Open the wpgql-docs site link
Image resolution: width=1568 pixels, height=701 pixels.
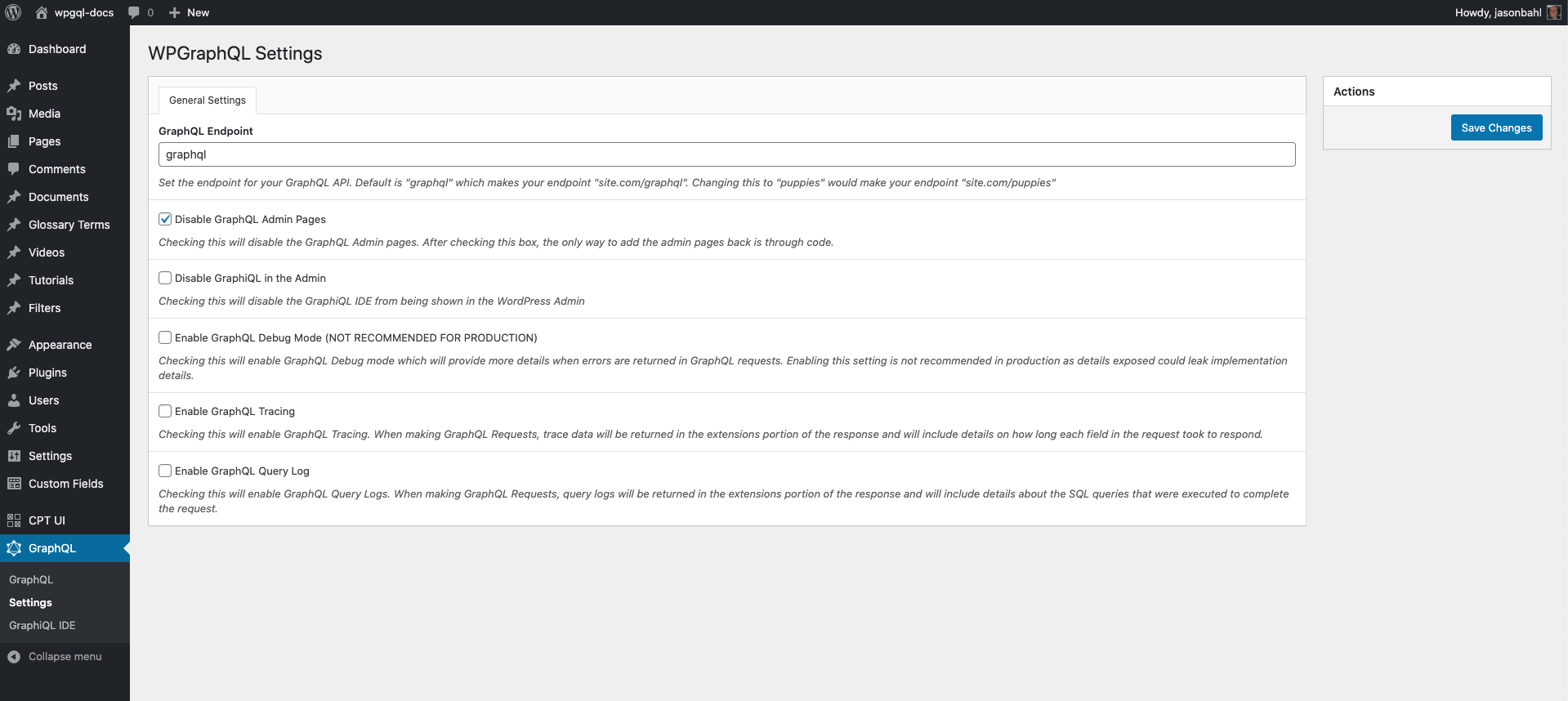click(84, 12)
